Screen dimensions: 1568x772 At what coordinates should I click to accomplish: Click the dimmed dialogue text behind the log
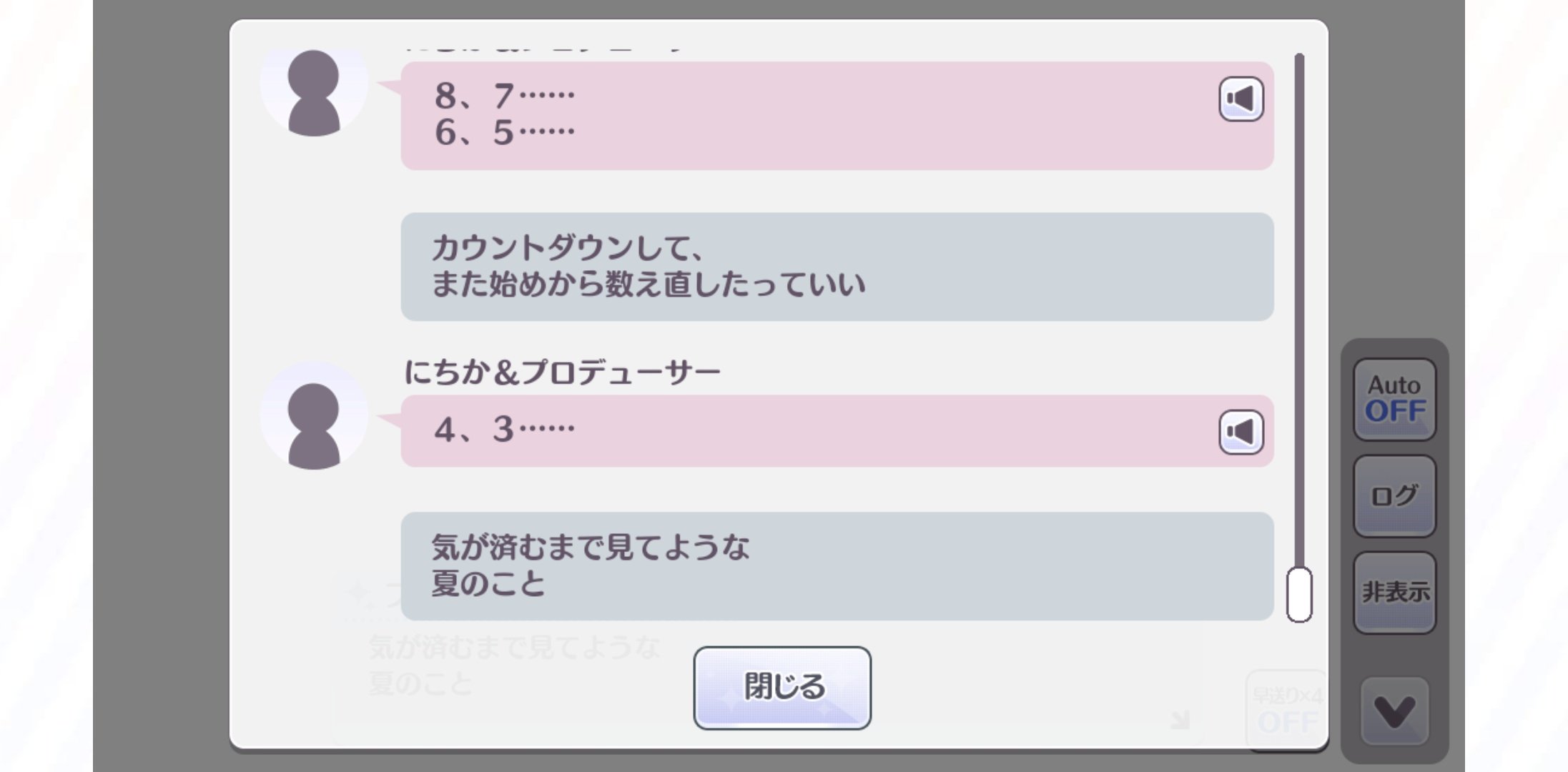513,666
